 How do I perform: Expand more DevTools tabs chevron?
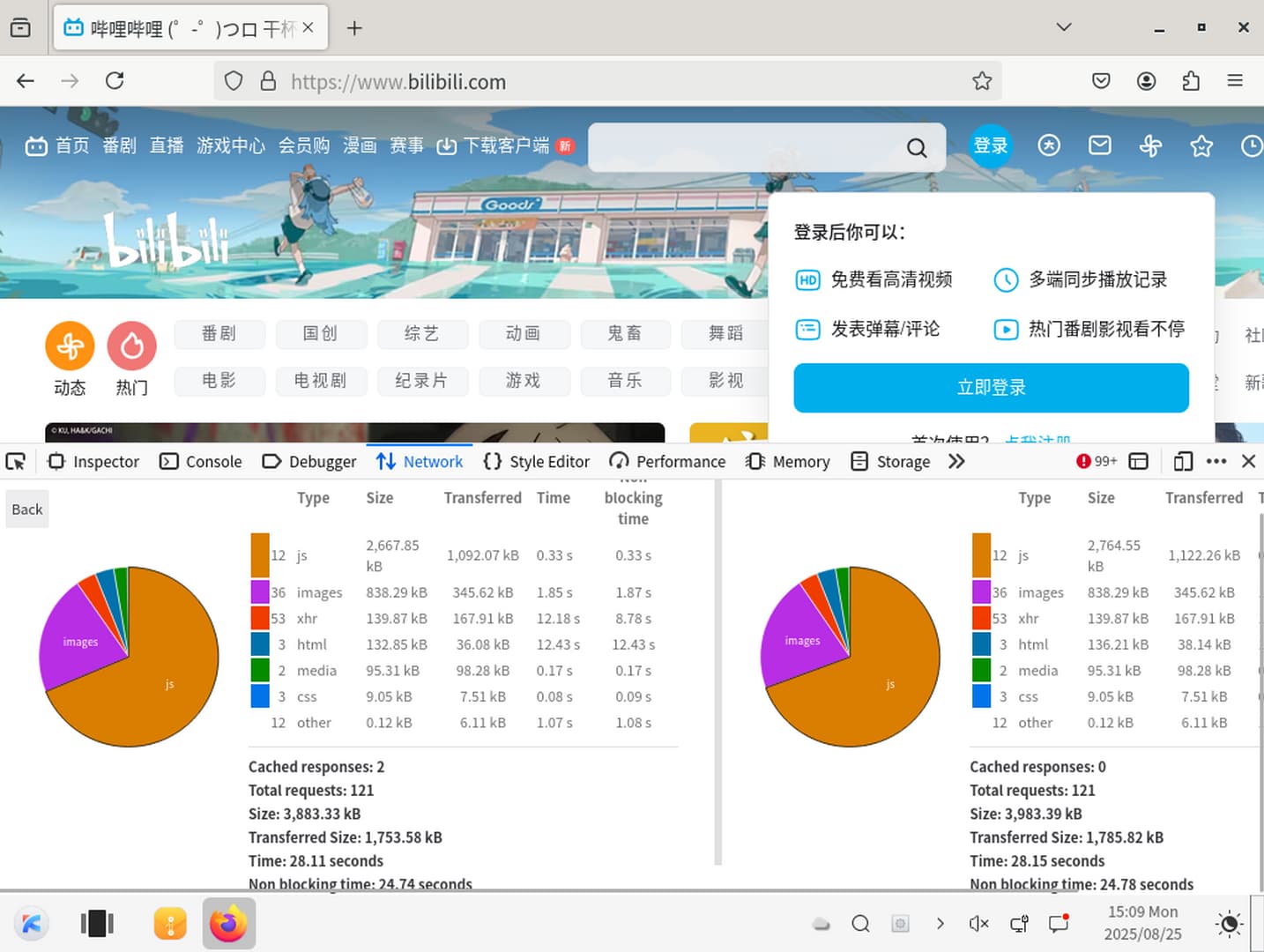click(x=956, y=461)
